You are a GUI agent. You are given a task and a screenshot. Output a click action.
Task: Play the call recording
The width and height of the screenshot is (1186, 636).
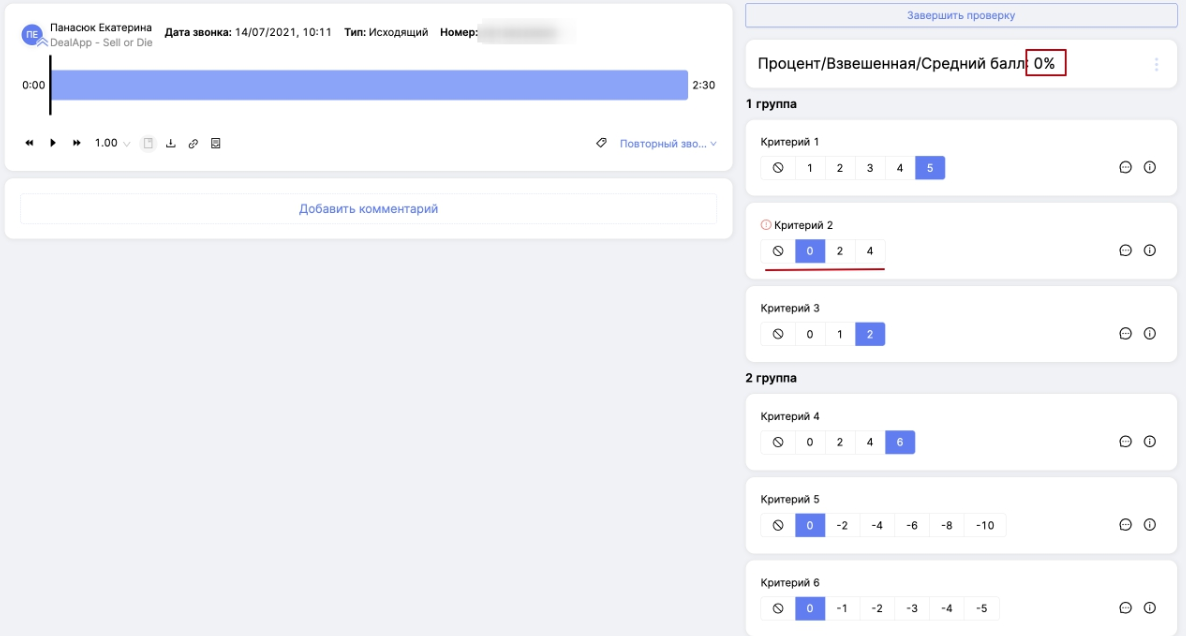(x=53, y=143)
